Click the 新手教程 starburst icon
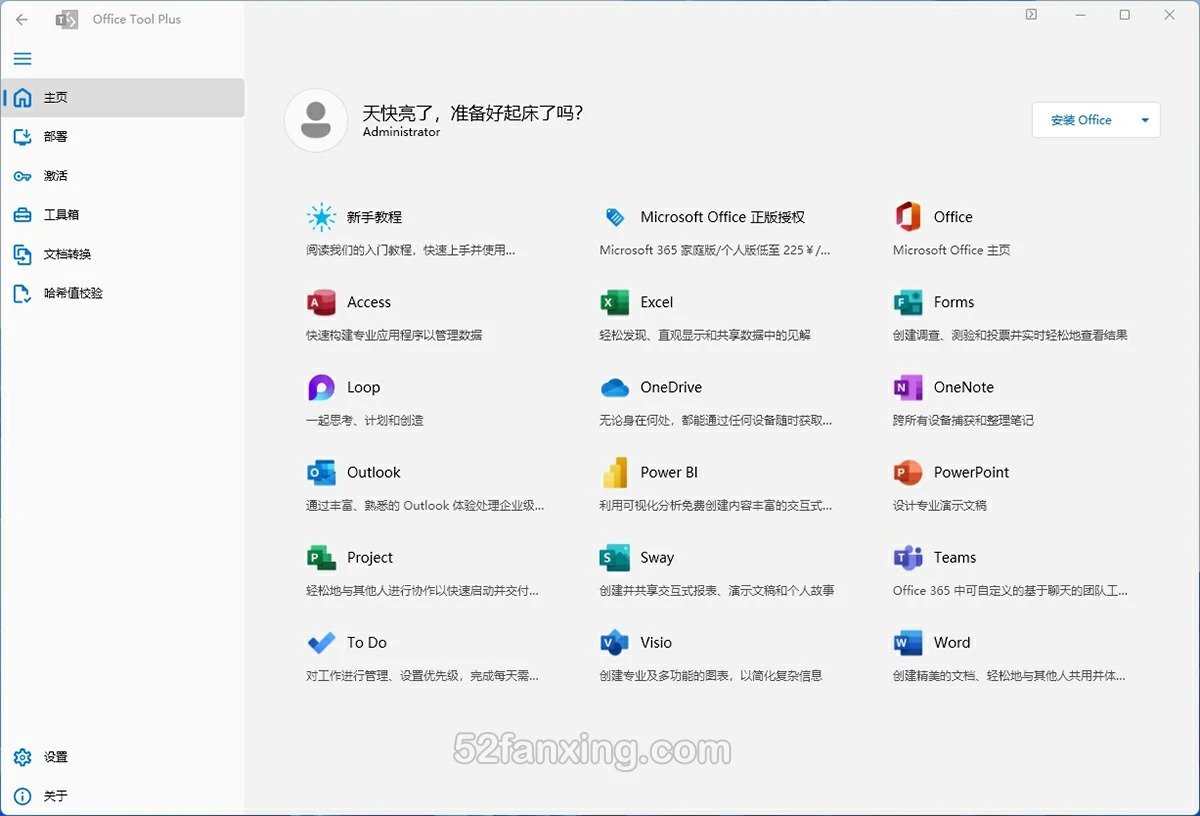 click(321, 217)
